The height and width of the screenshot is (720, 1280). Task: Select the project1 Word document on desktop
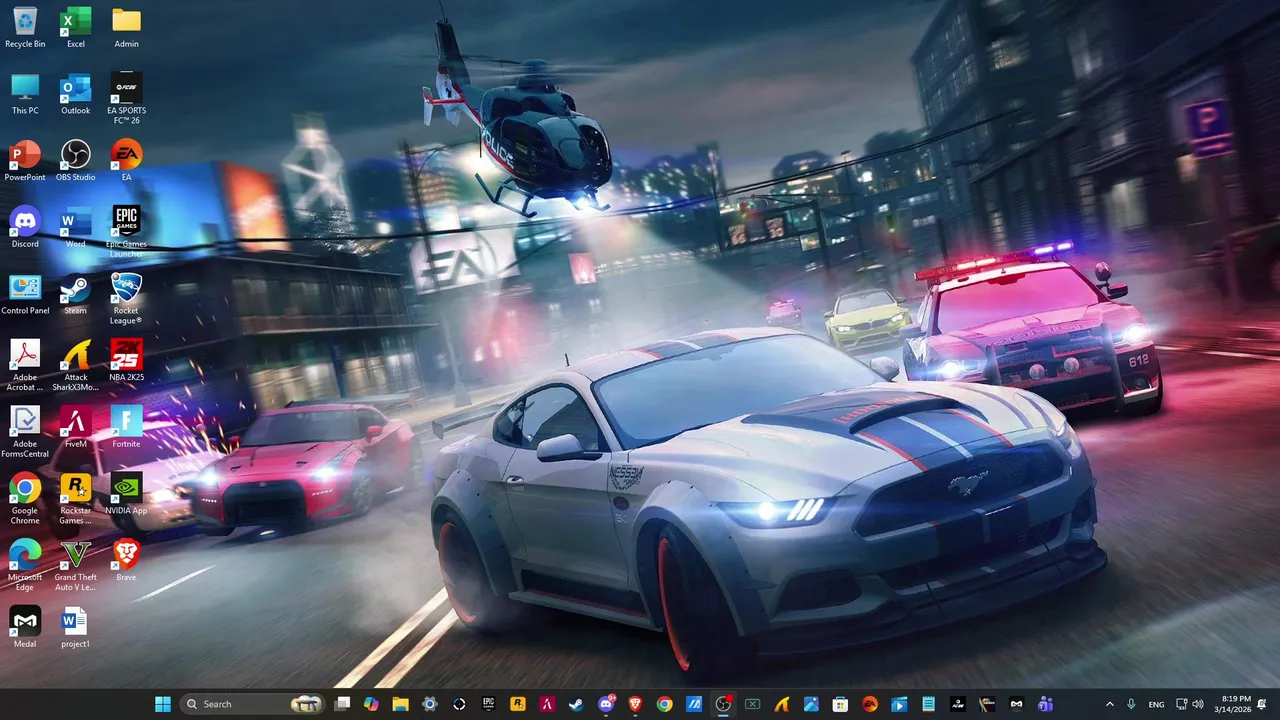(76, 627)
